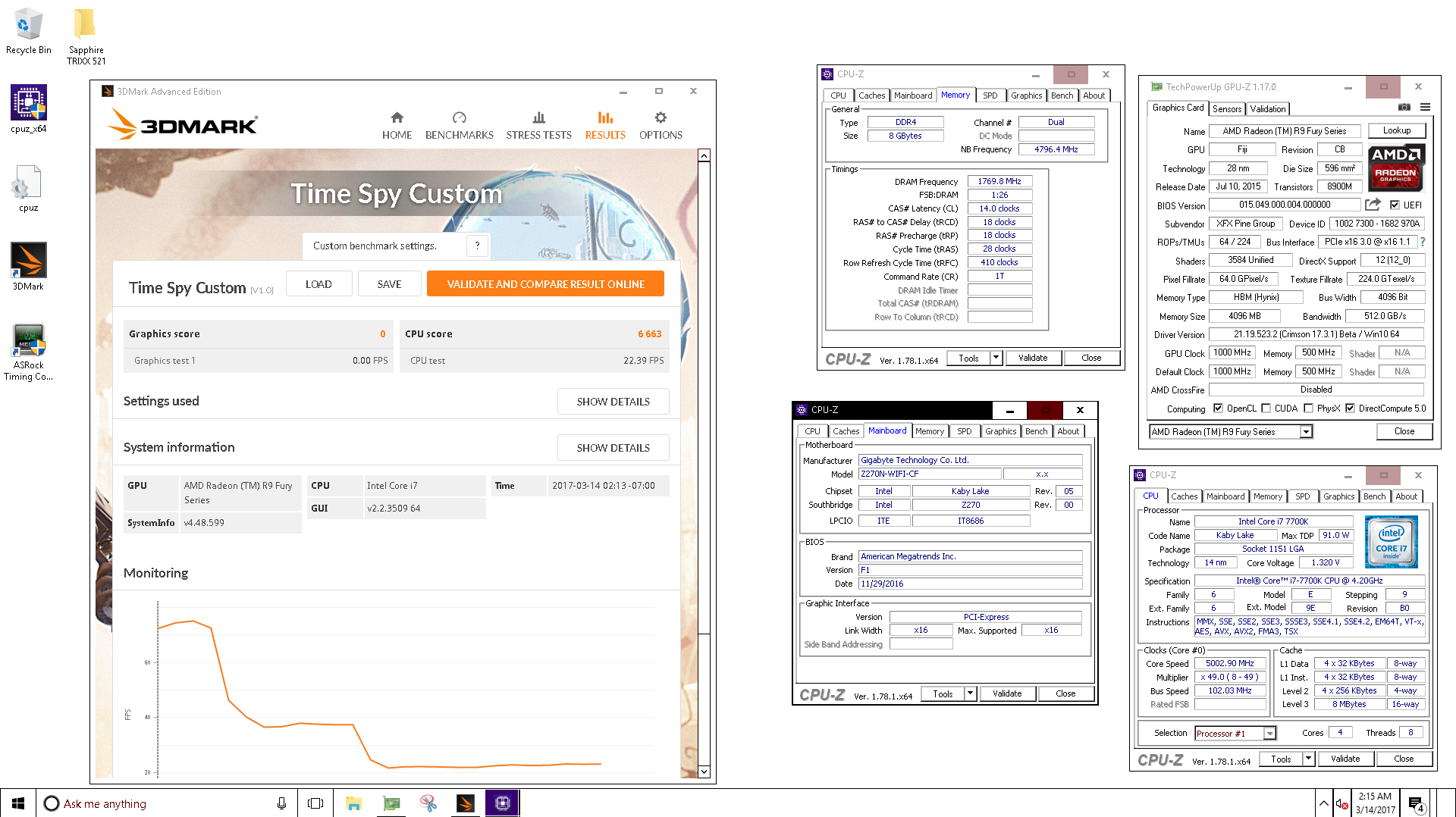Open OPTIONS gear in 3DMark
The height and width of the screenshot is (817, 1456).
pos(661,126)
